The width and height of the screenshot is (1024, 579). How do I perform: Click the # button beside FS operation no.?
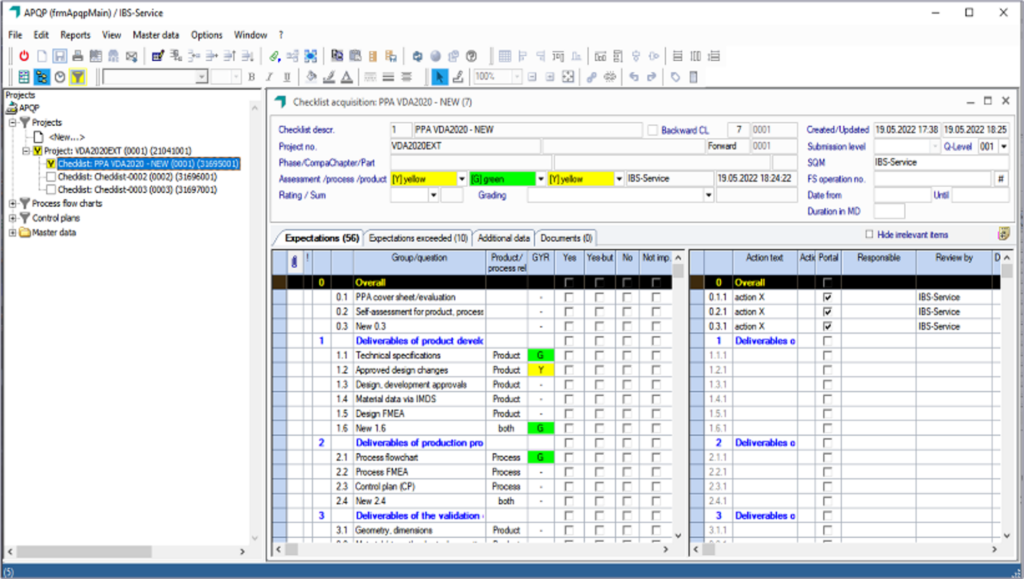coord(1000,179)
